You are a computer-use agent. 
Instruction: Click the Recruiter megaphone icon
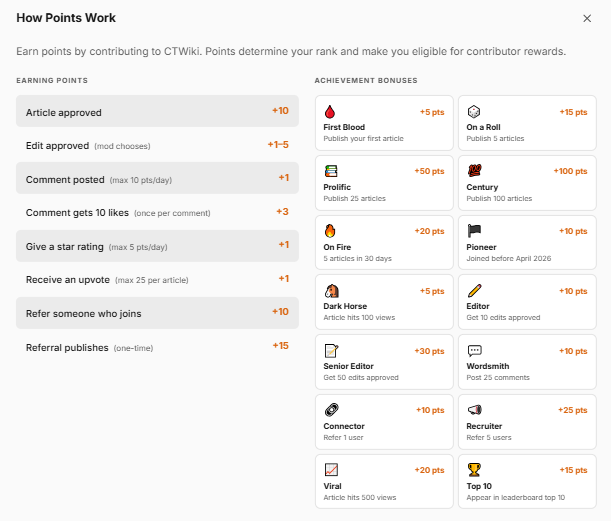474,410
